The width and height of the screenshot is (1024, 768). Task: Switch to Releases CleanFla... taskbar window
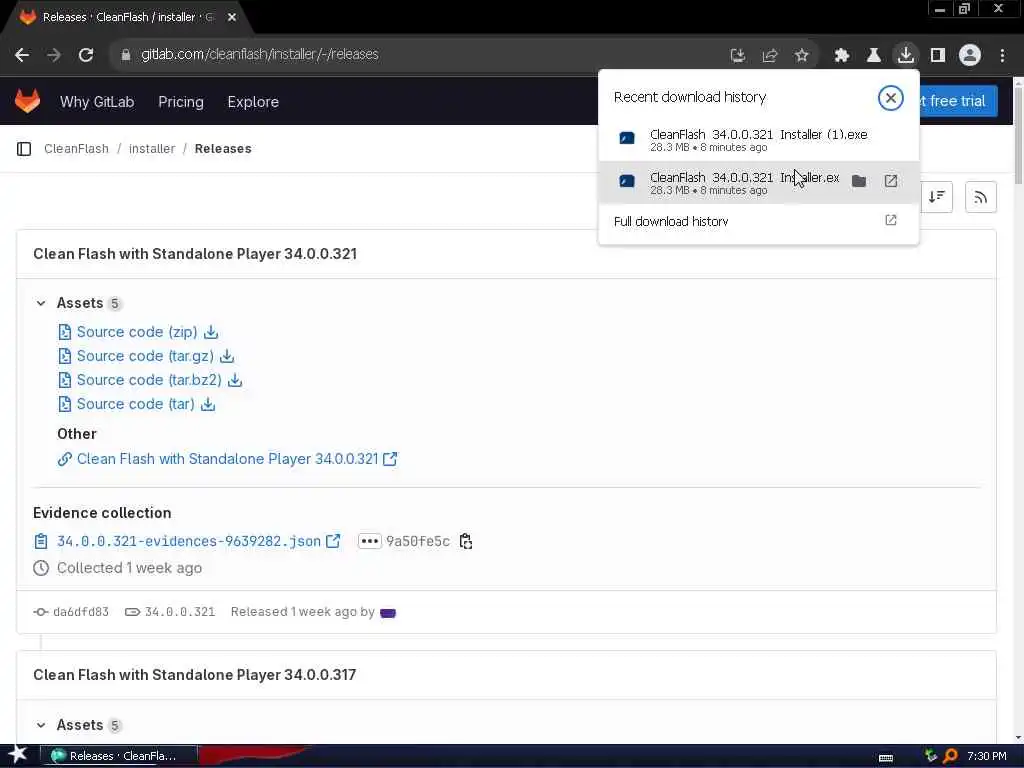(x=118, y=756)
